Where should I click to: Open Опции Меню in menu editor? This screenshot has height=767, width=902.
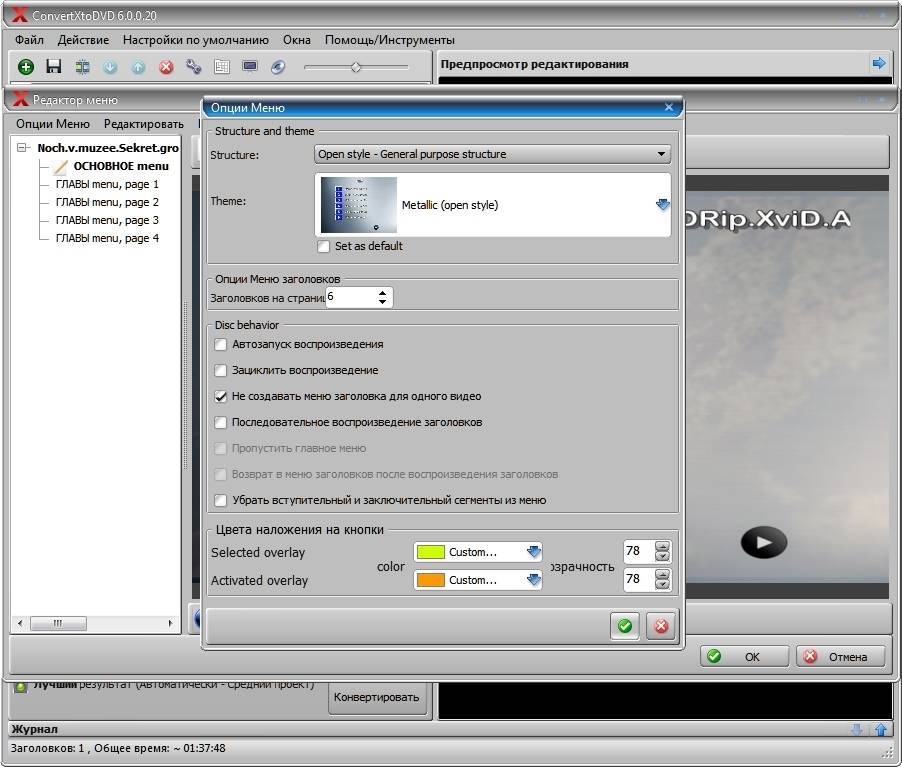pos(53,124)
